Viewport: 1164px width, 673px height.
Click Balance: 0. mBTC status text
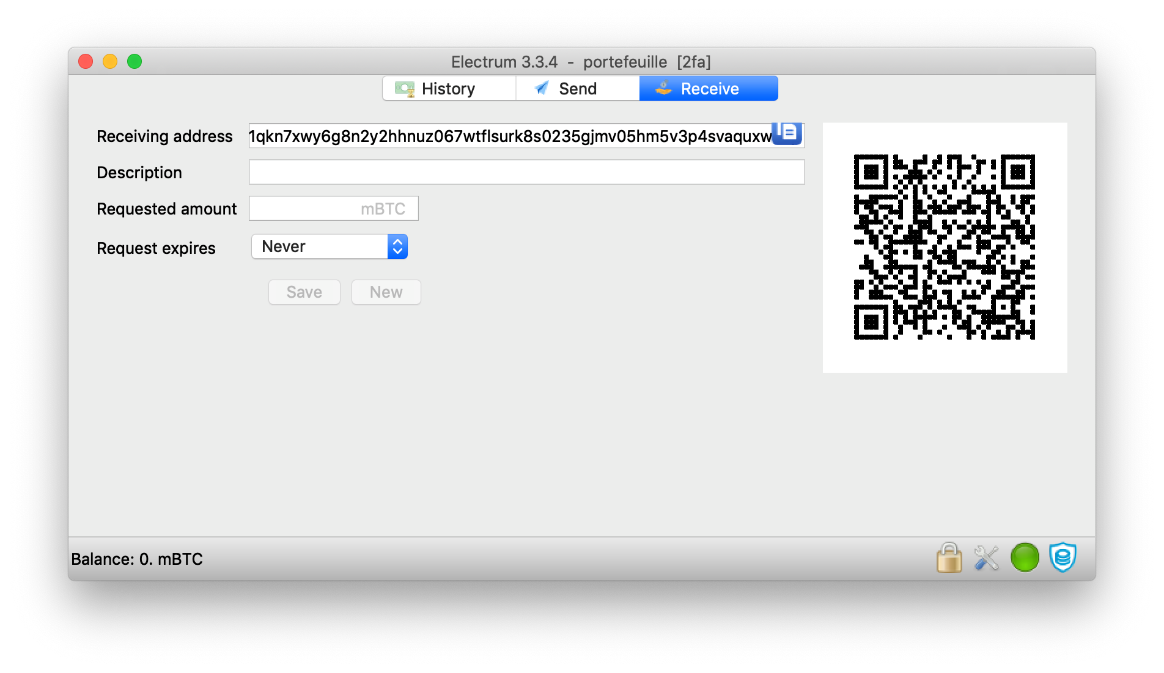coord(137,559)
